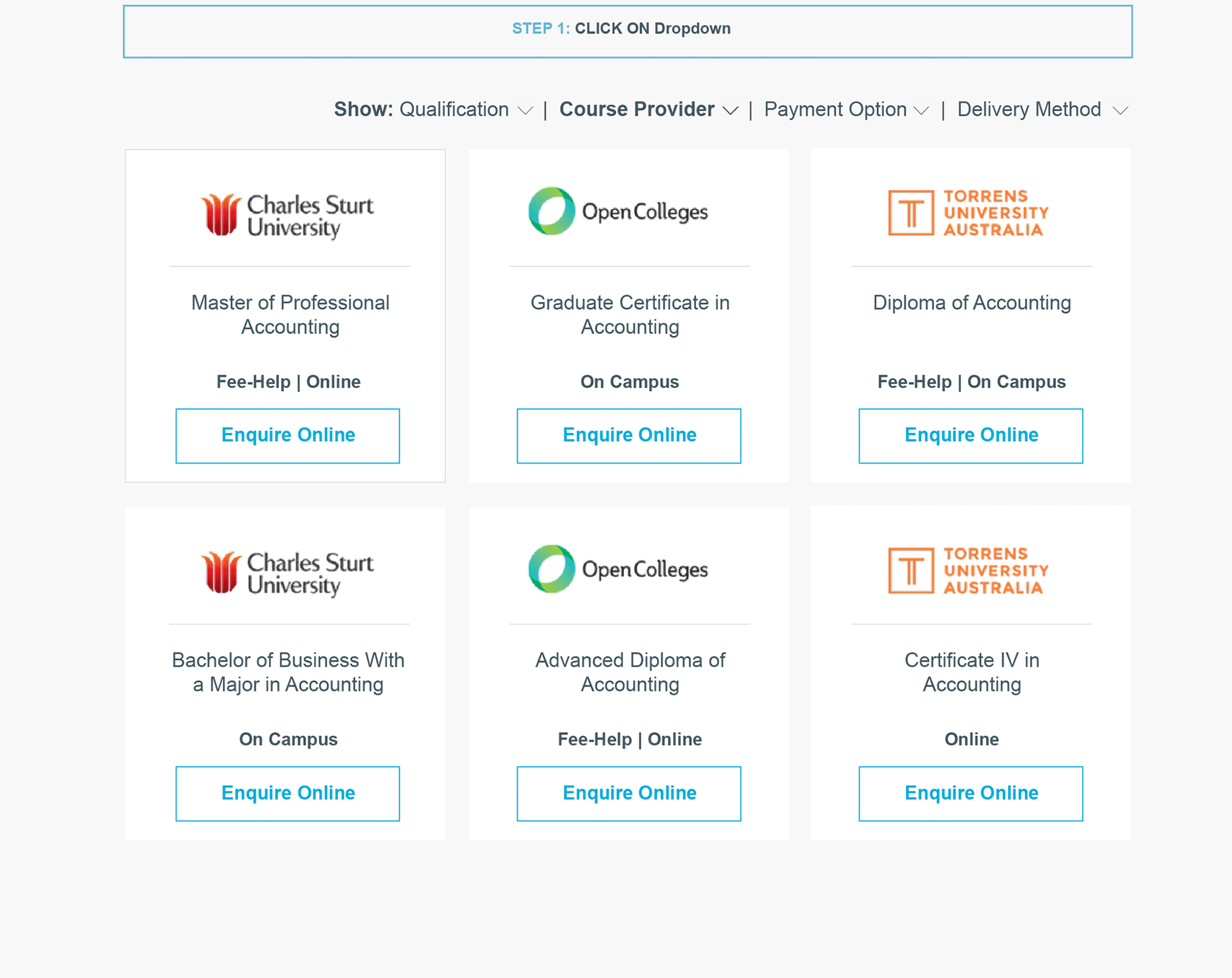This screenshot has width=1232, height=978.
Task: Select Bachelor of Business With a Major in Accounting
Action: pyautogui.click(x=288, y=672)
